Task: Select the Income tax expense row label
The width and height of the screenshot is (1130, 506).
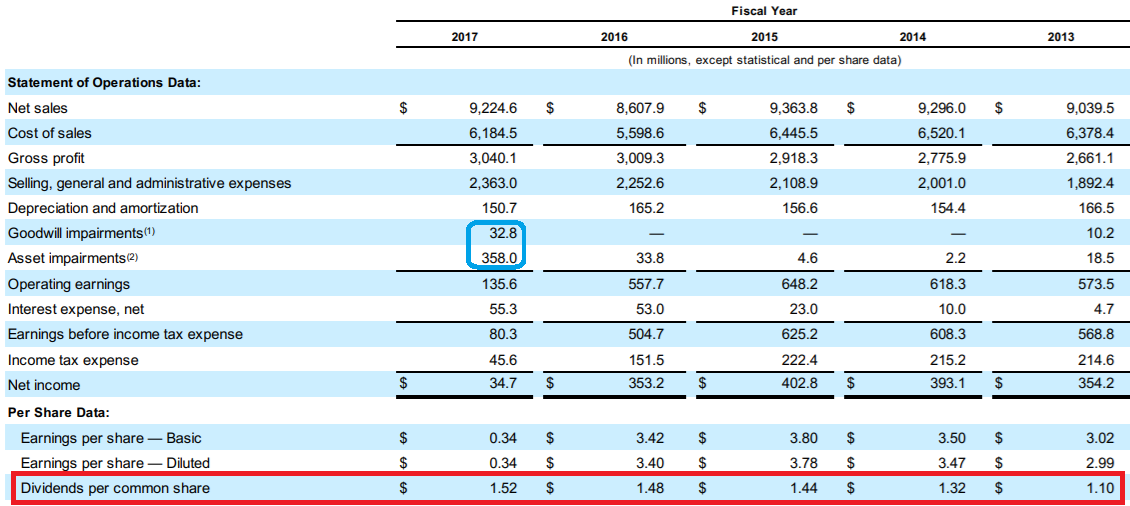Action: tap(73, 360)
